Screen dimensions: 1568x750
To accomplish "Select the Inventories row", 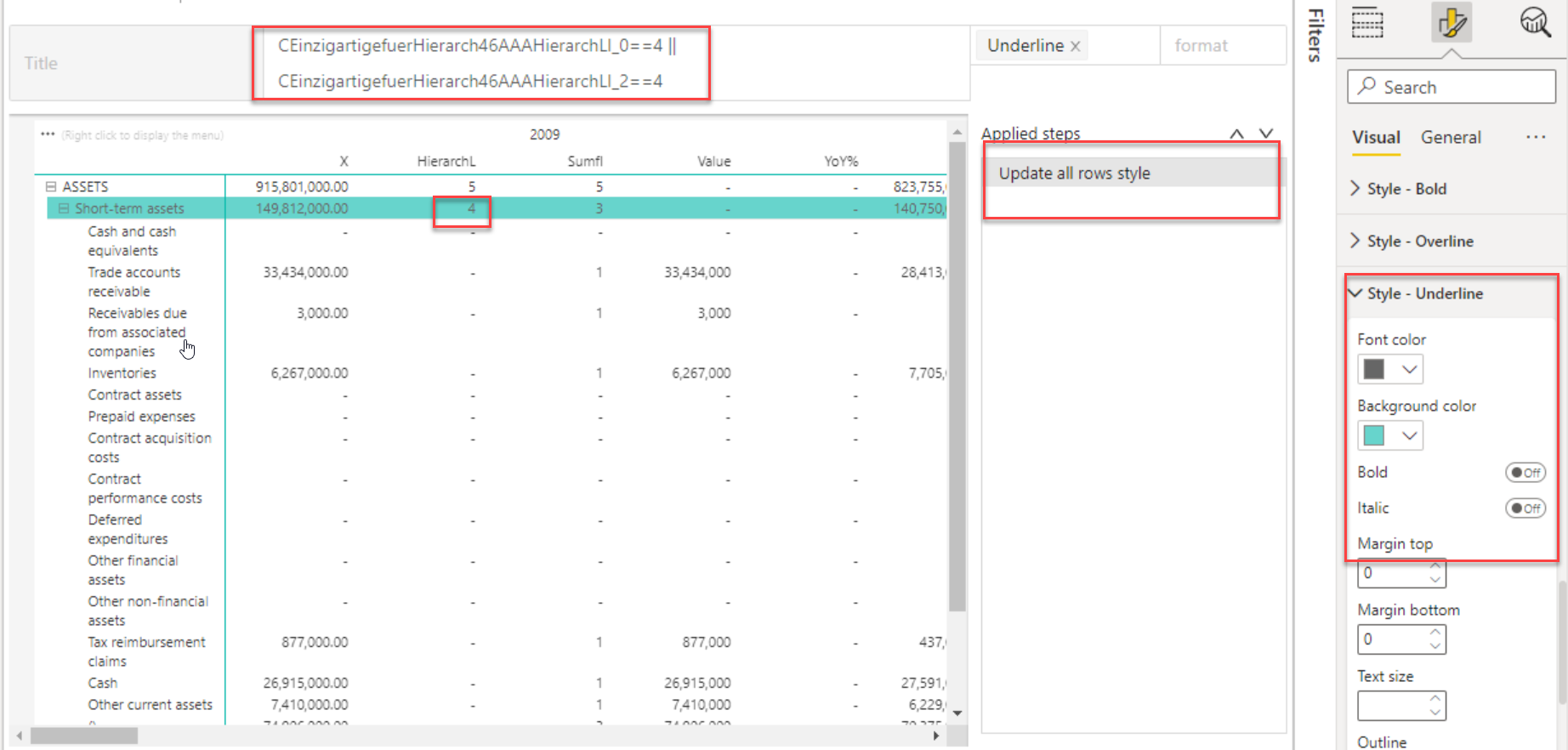I will point(122,373).
